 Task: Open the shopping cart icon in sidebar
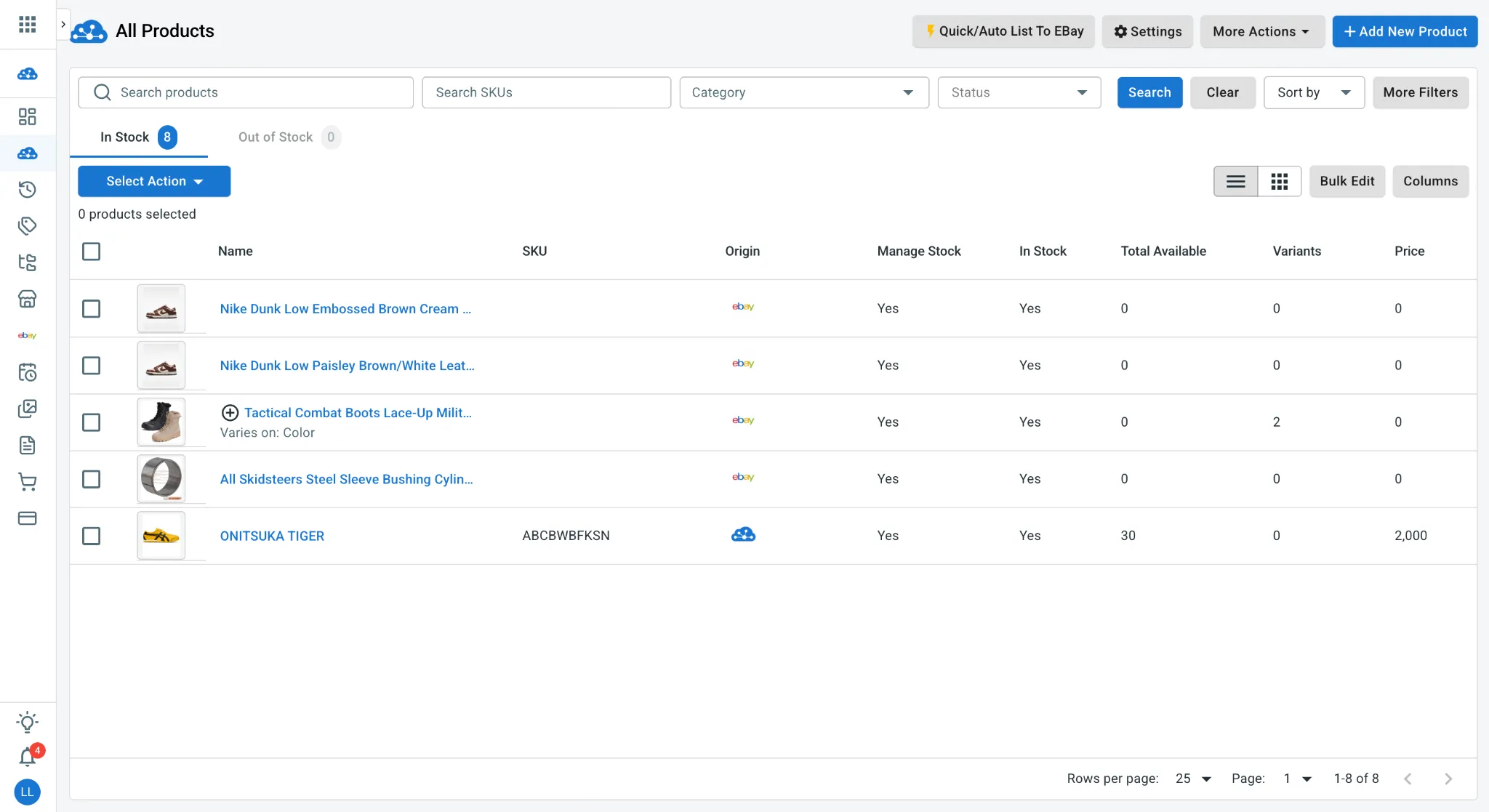(28, 481)
